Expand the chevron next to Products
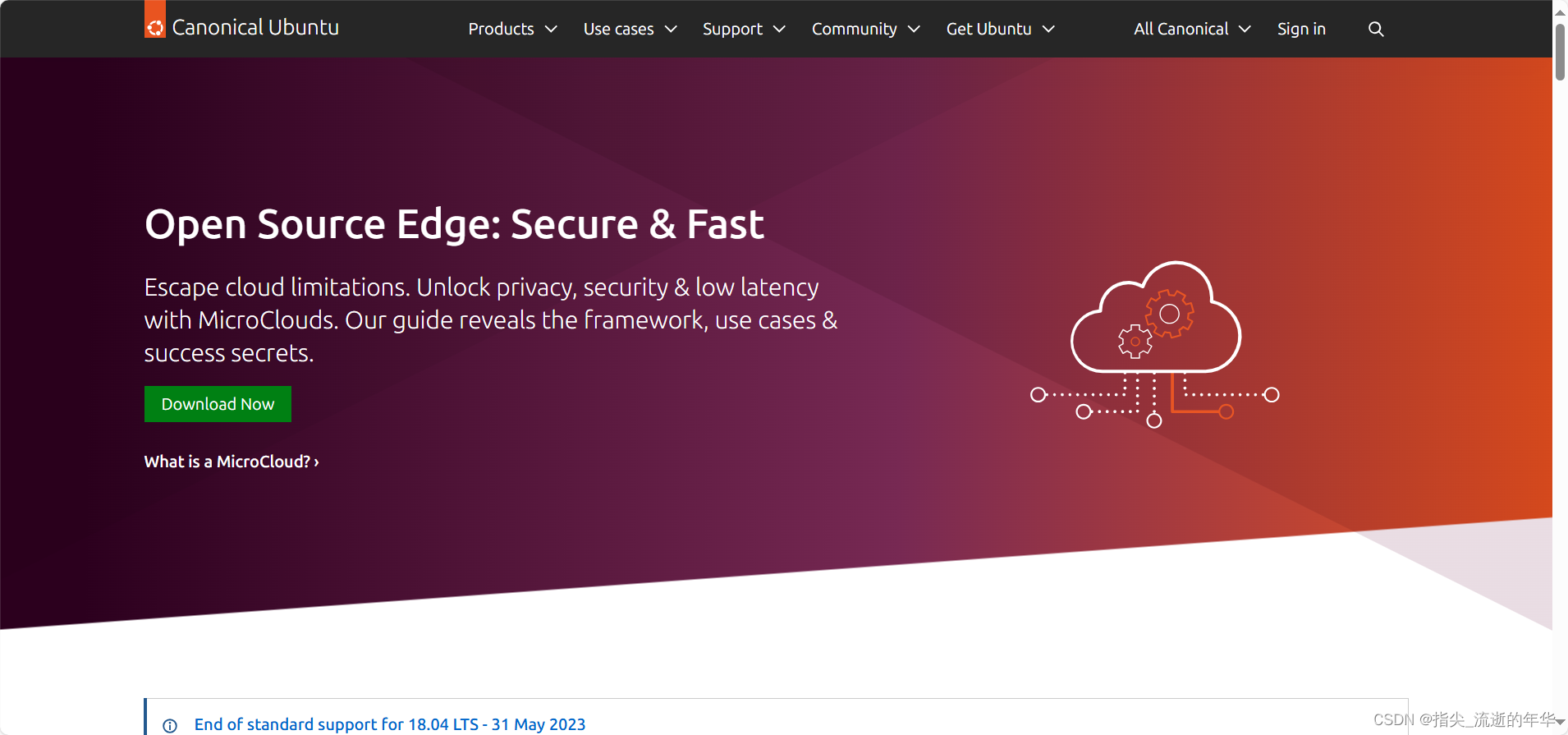This screenshot has height=735, width=1568. point(551,30)
